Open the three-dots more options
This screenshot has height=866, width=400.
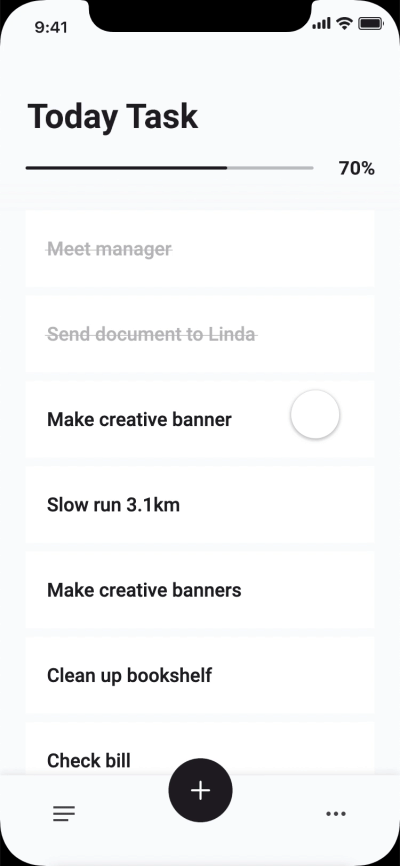pos(336,814)
